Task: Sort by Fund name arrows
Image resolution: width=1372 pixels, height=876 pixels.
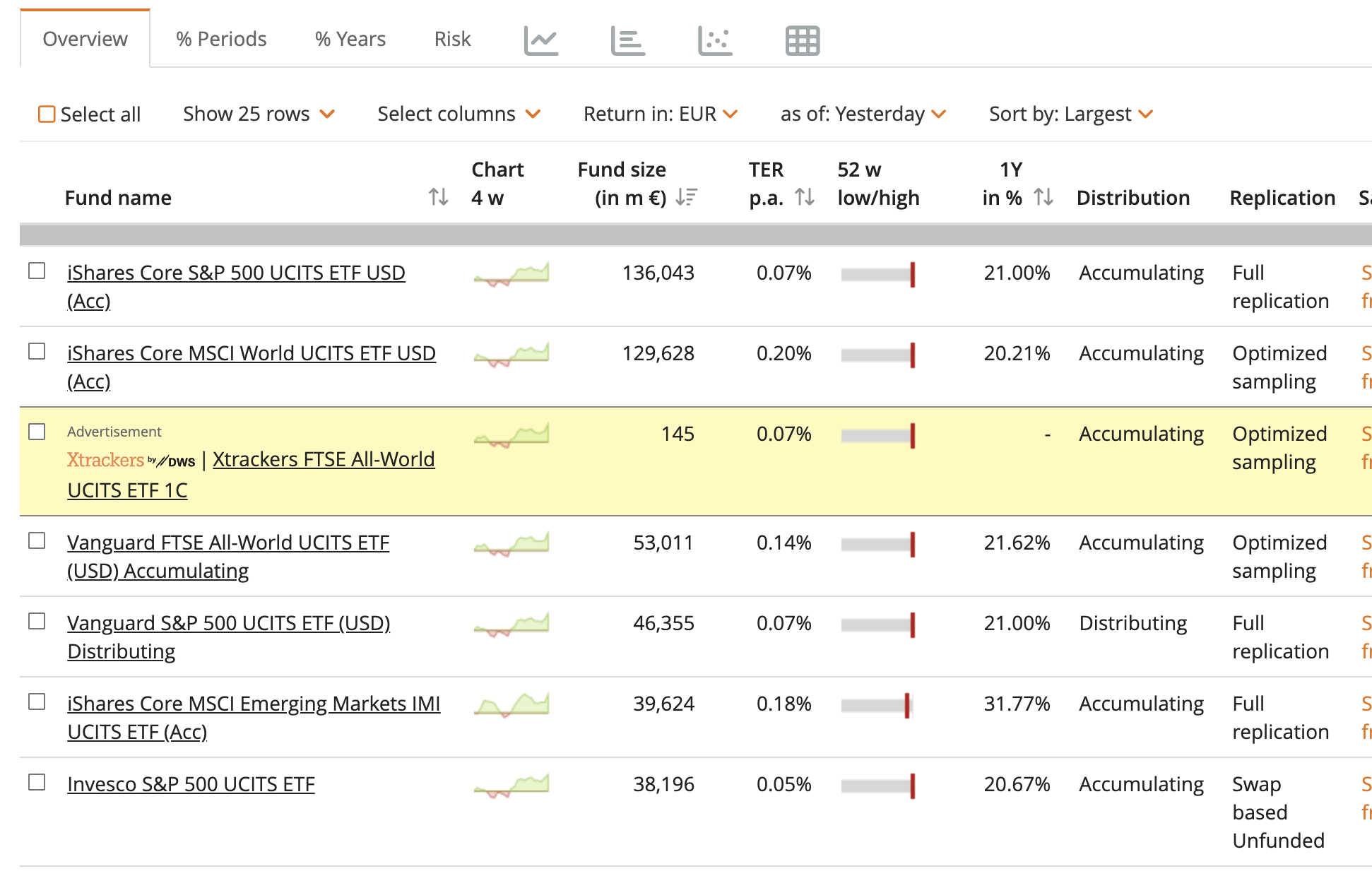Action: [x=439, y=197]
